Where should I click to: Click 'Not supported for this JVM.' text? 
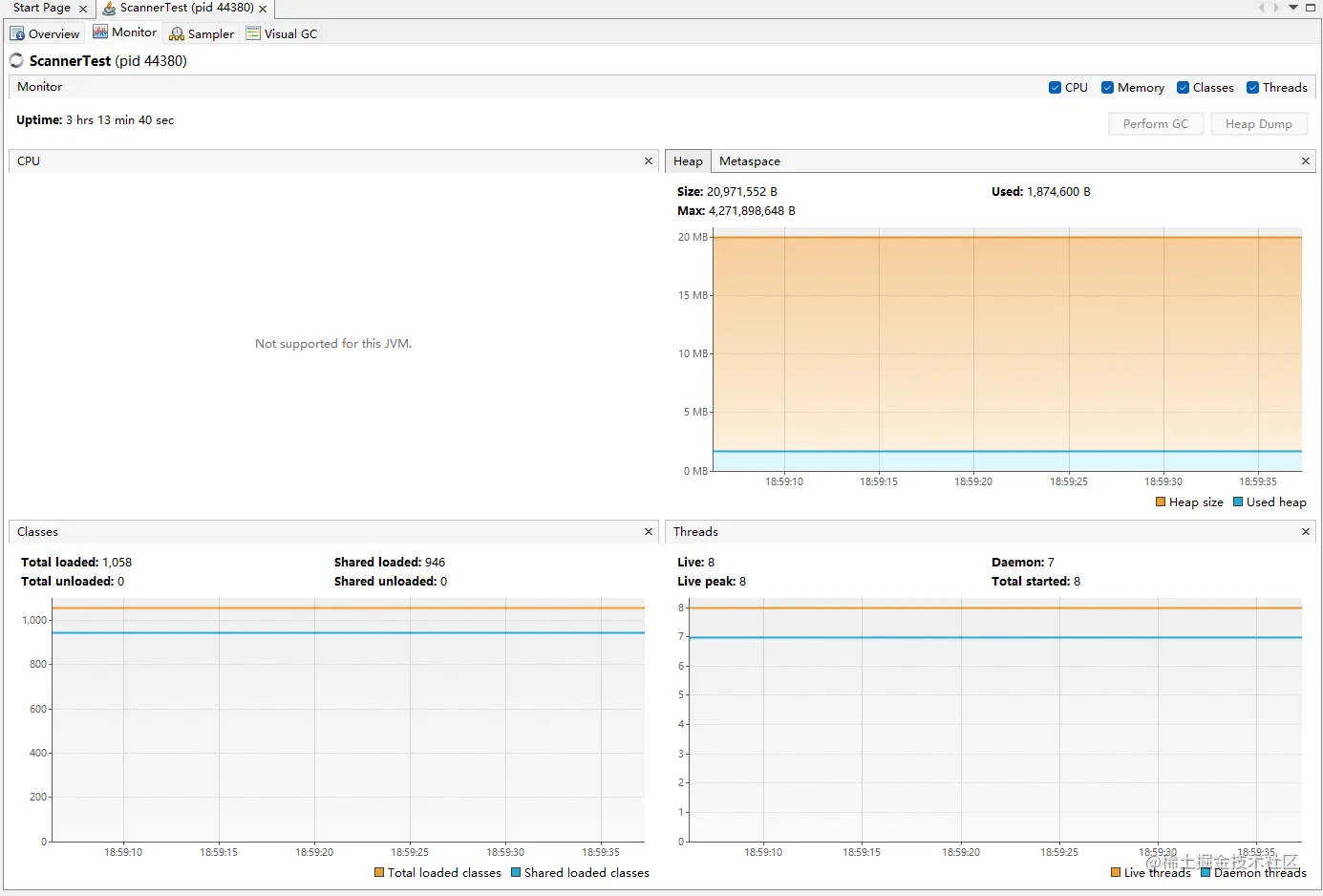pyautogui.click(x=333, y=344)
